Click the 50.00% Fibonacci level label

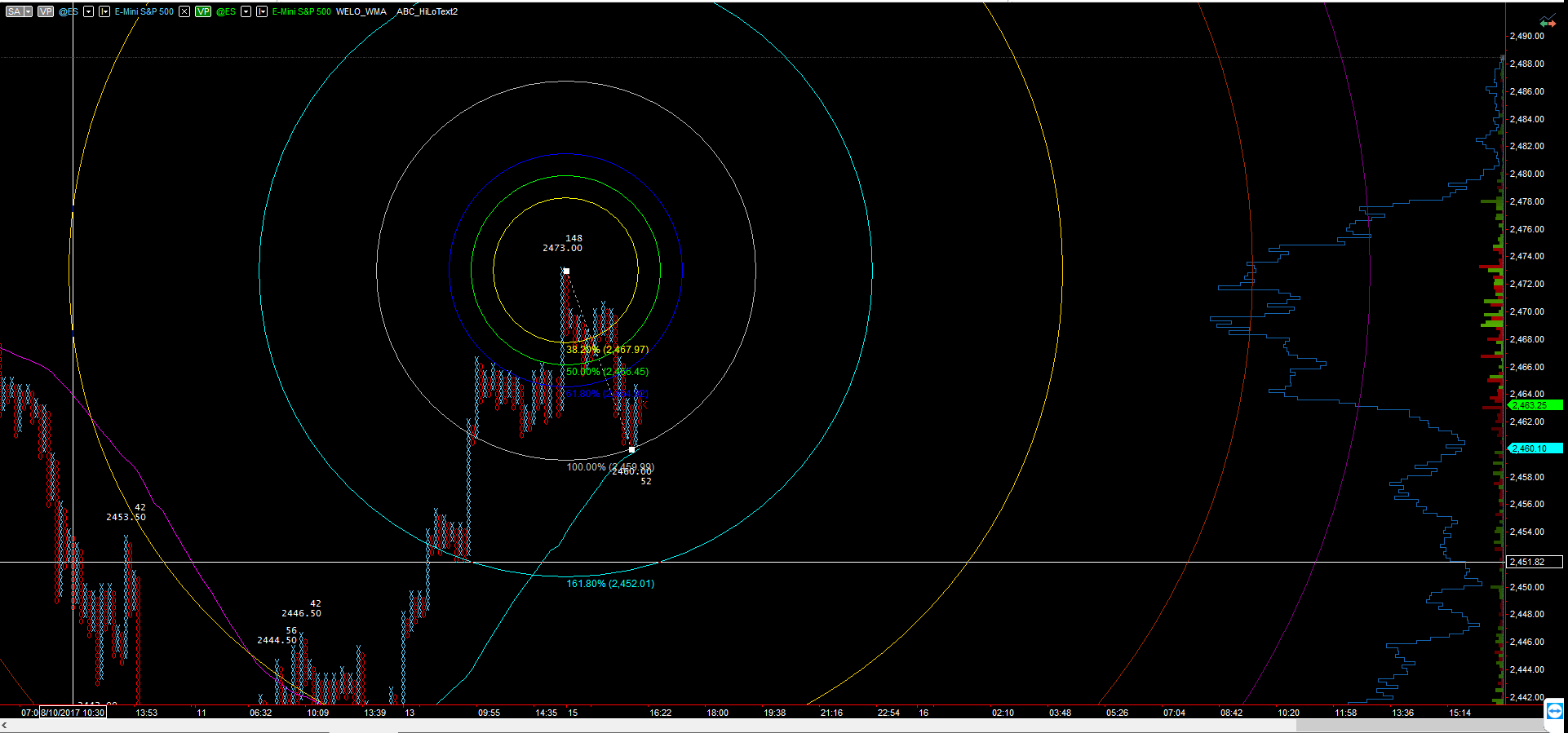[x=608, y=372]
